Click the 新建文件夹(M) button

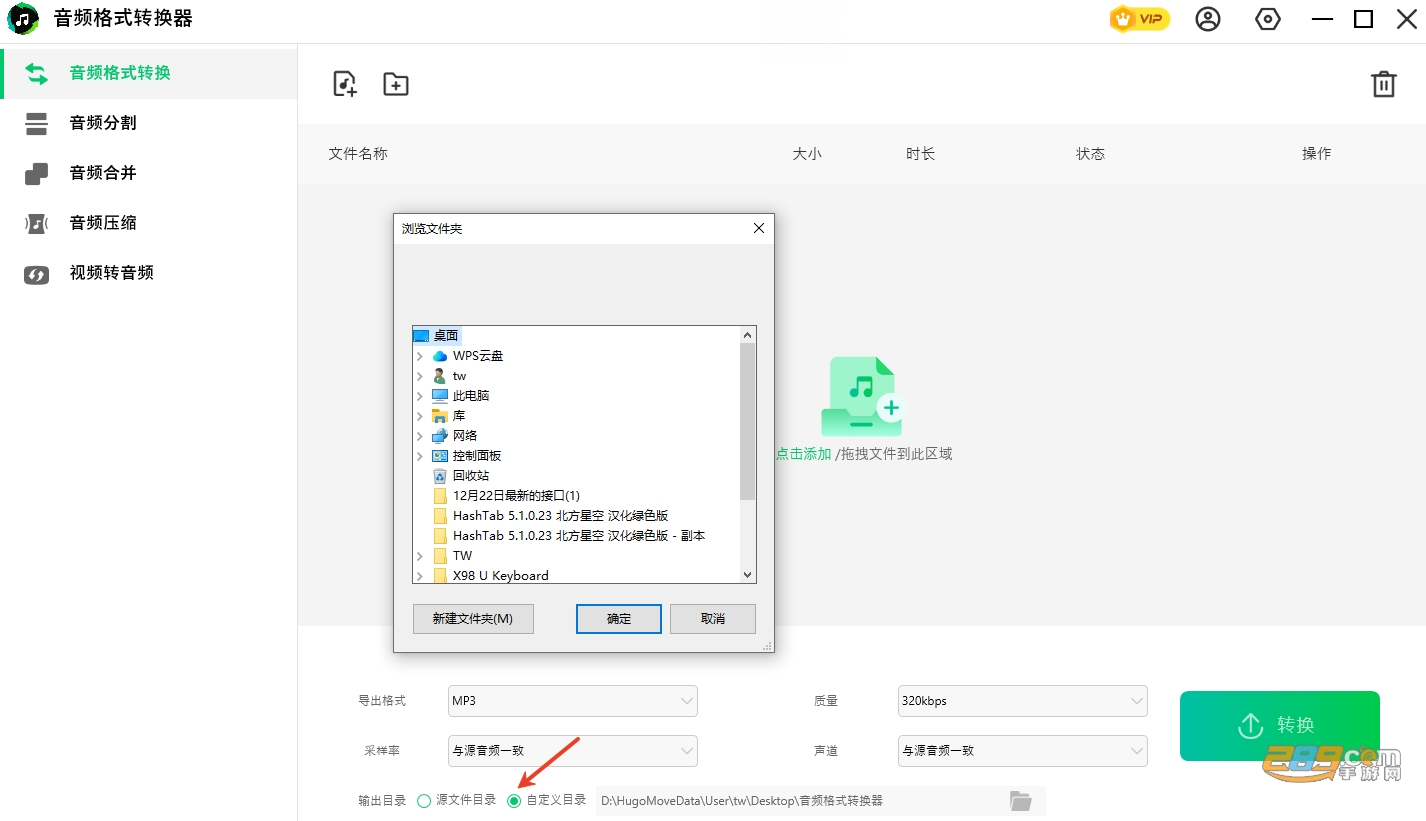click(x=473, y=619)
